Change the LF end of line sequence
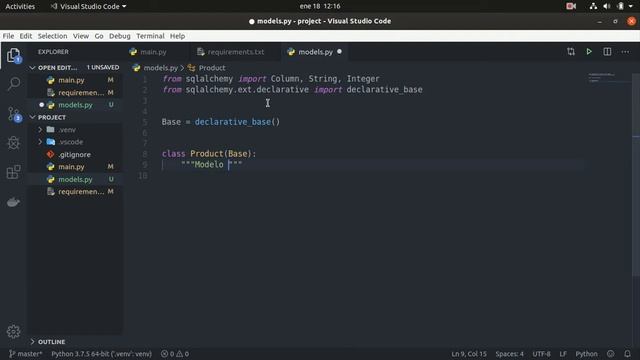This screenshot has width=640, height=360. coord(563,354)
